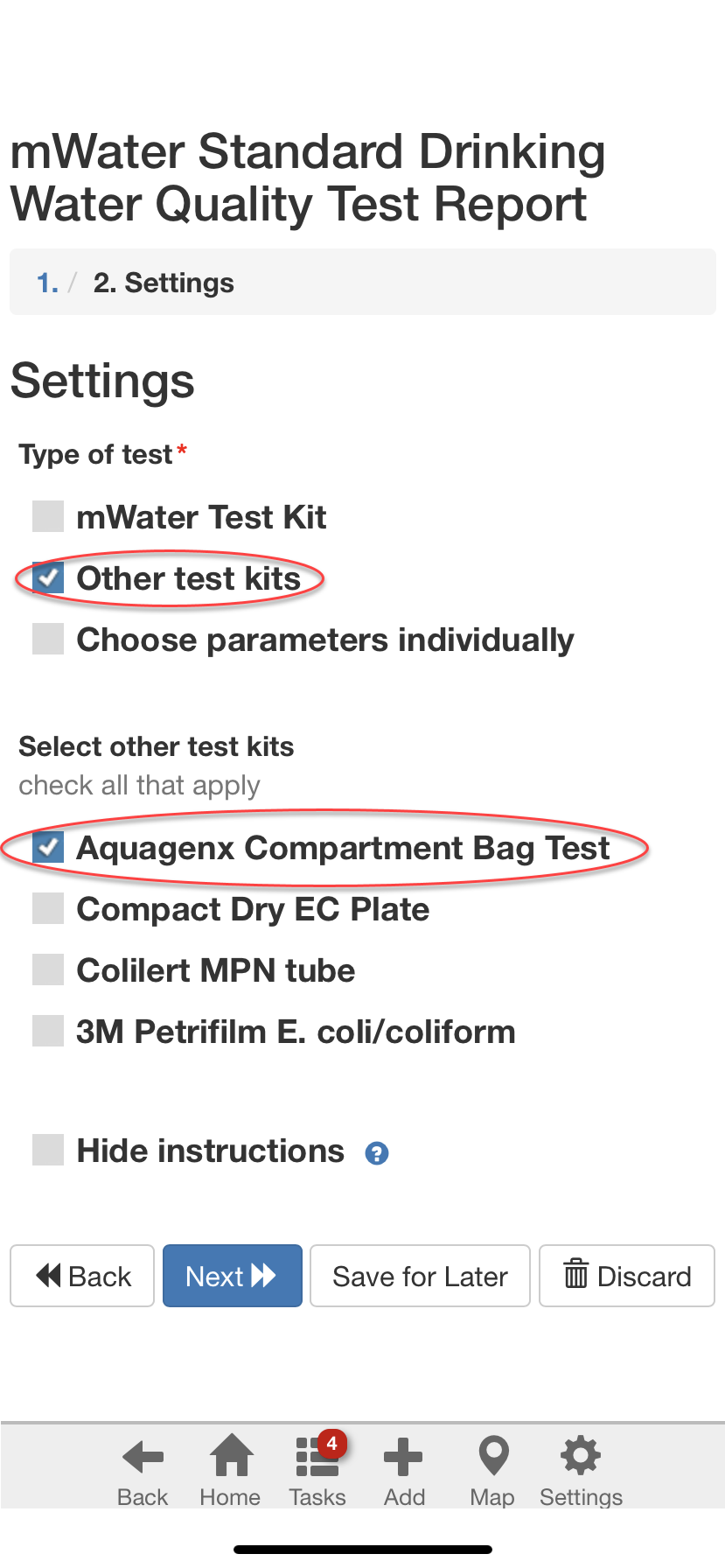The height and width of the screenshot is (1568, 725).
Task: Uncheck Aquagenx Compartment Bag Test
Action: pyautogui.click(x=48, y=847)
